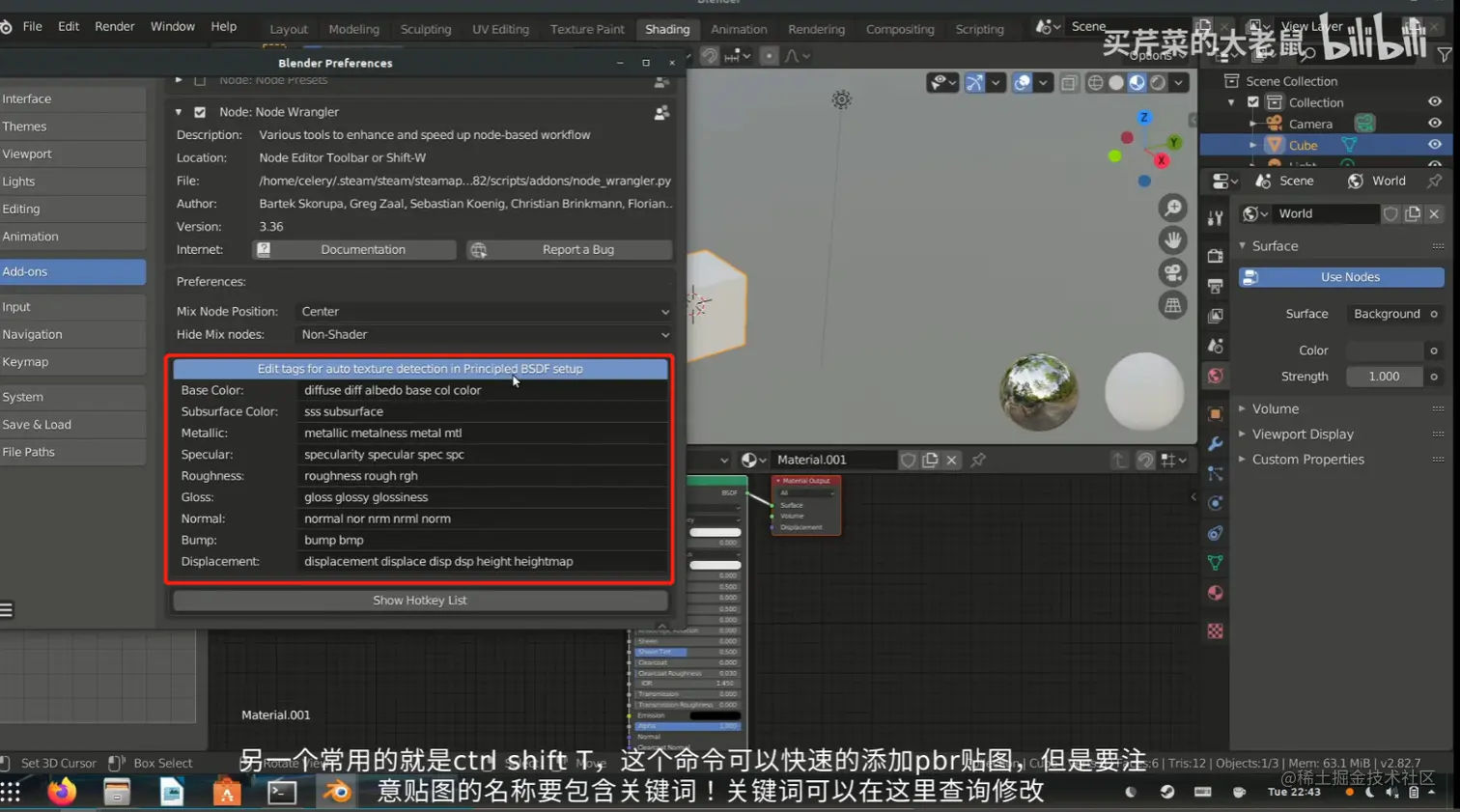This screenshot has height=812, width=1460.
Task: Open the Hide Mix nodes dropdown
Action: [484, 335]
